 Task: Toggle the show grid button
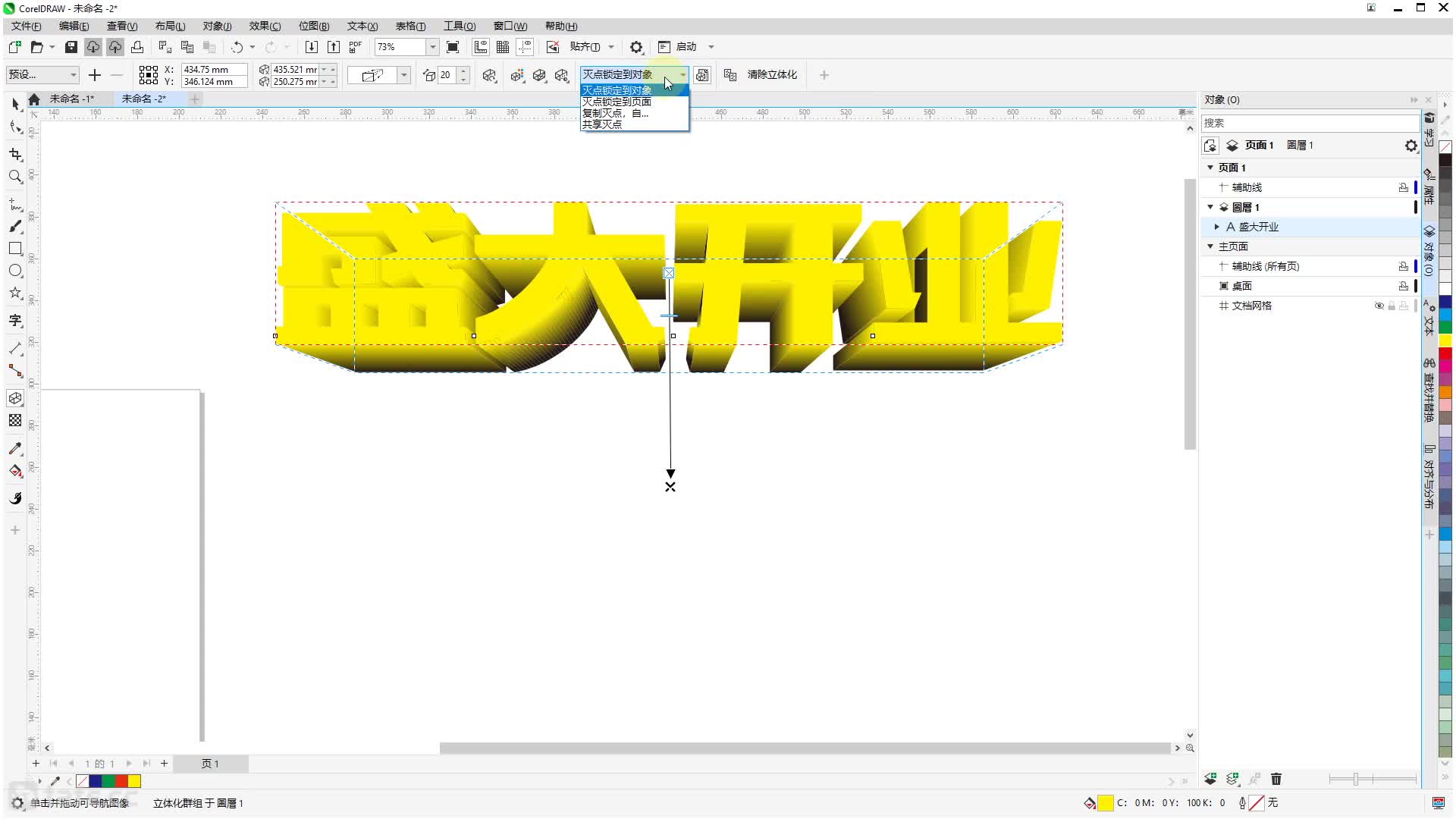click(502, 47)
